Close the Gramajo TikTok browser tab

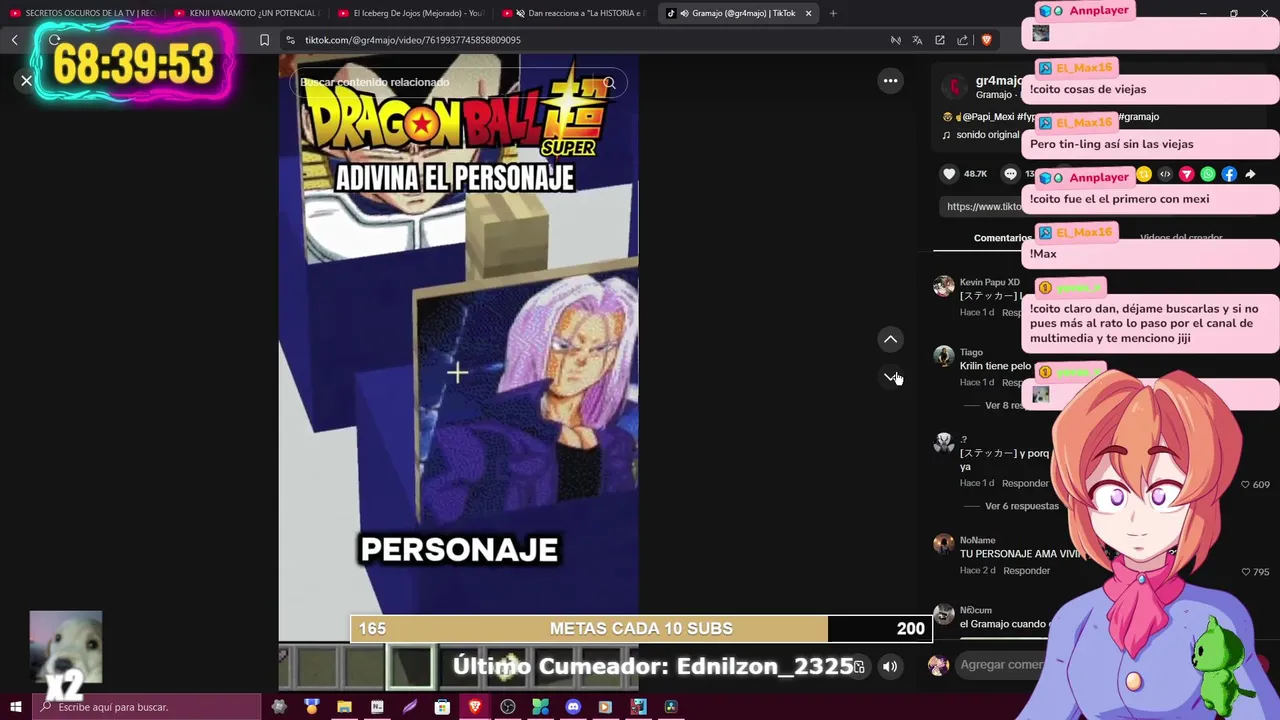coord(809,13)
